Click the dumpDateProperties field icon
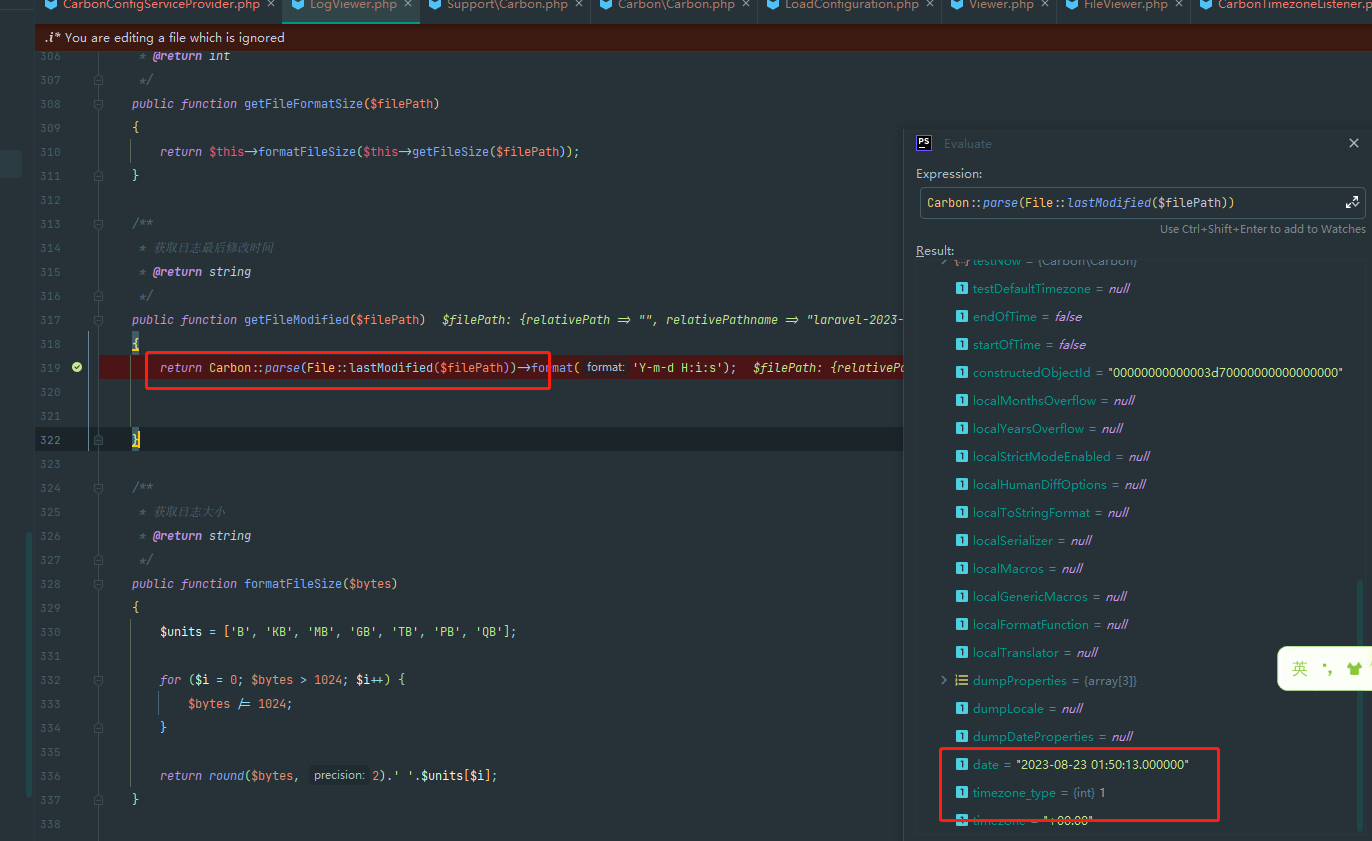 [961, 736]
